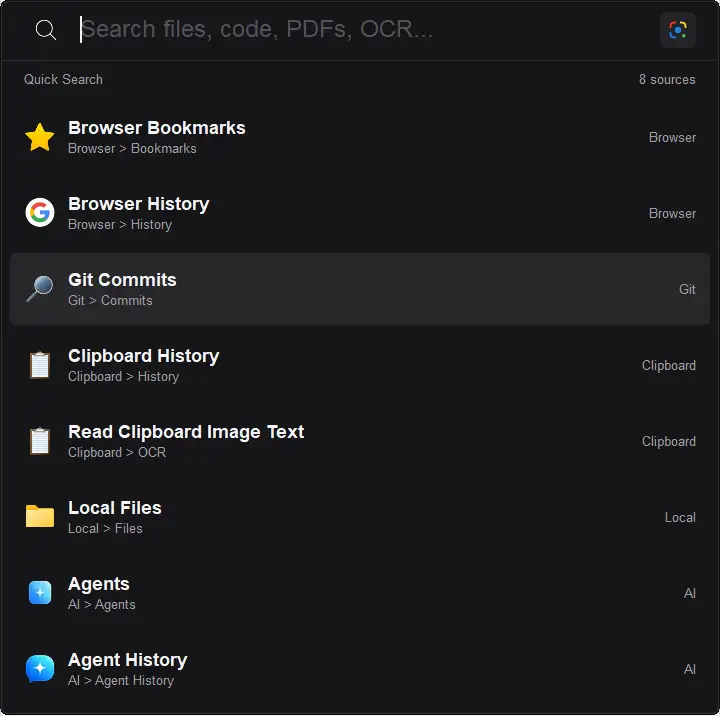The width and height of the screenshot is (720, 716).
Task: Click the Read Clipboard Image Text icon
Action: click(x=40, y=441)
